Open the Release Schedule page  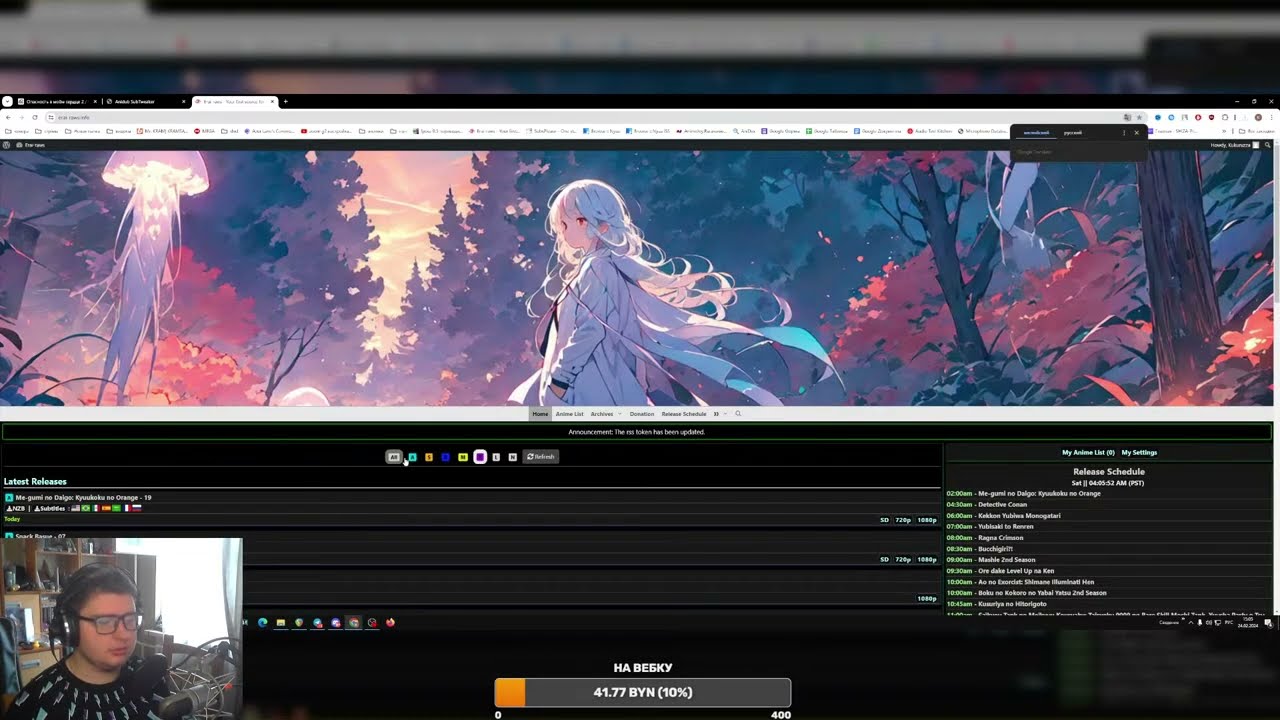[x=684, y=414]
